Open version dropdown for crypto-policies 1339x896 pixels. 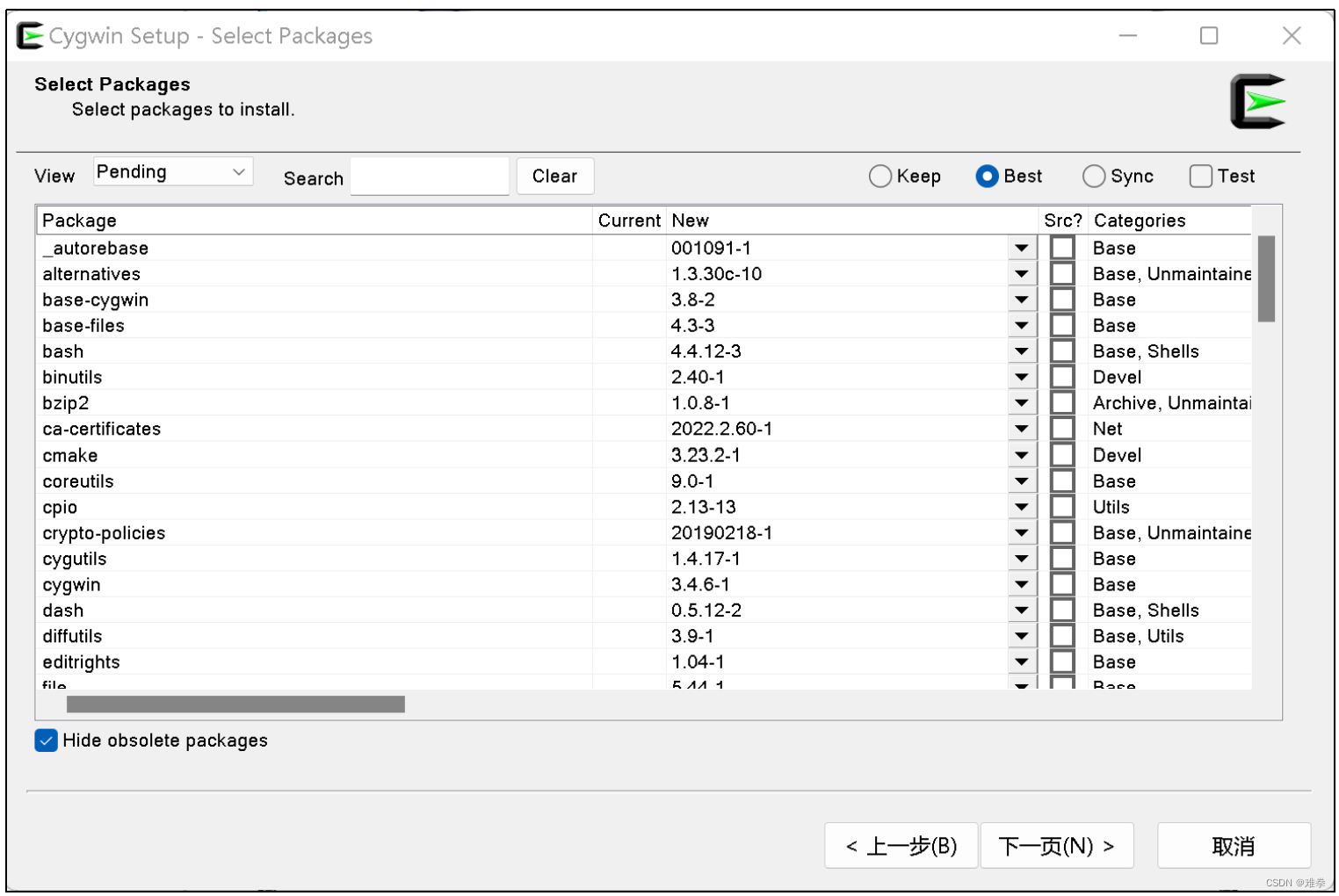point(1021,533)
